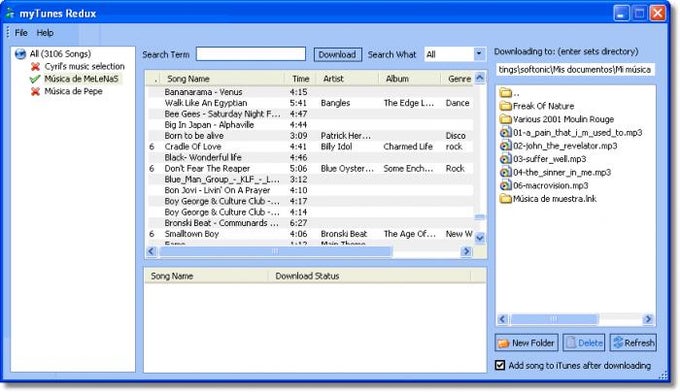Click the Bangles artist cell
Viewport: 680px width, 392px height.
335,103
